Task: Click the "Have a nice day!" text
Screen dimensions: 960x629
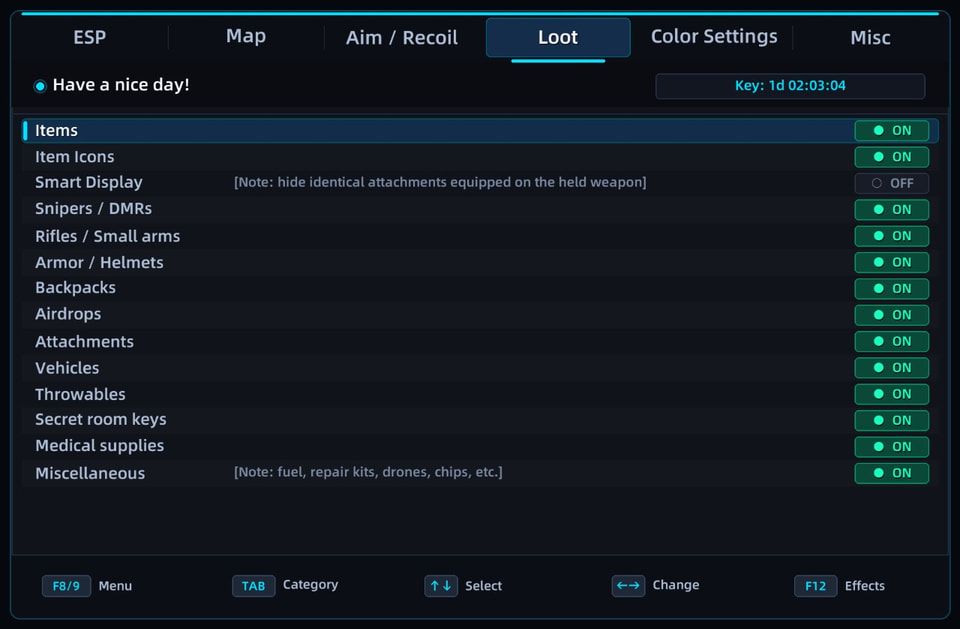Action: tap(121, 85)
